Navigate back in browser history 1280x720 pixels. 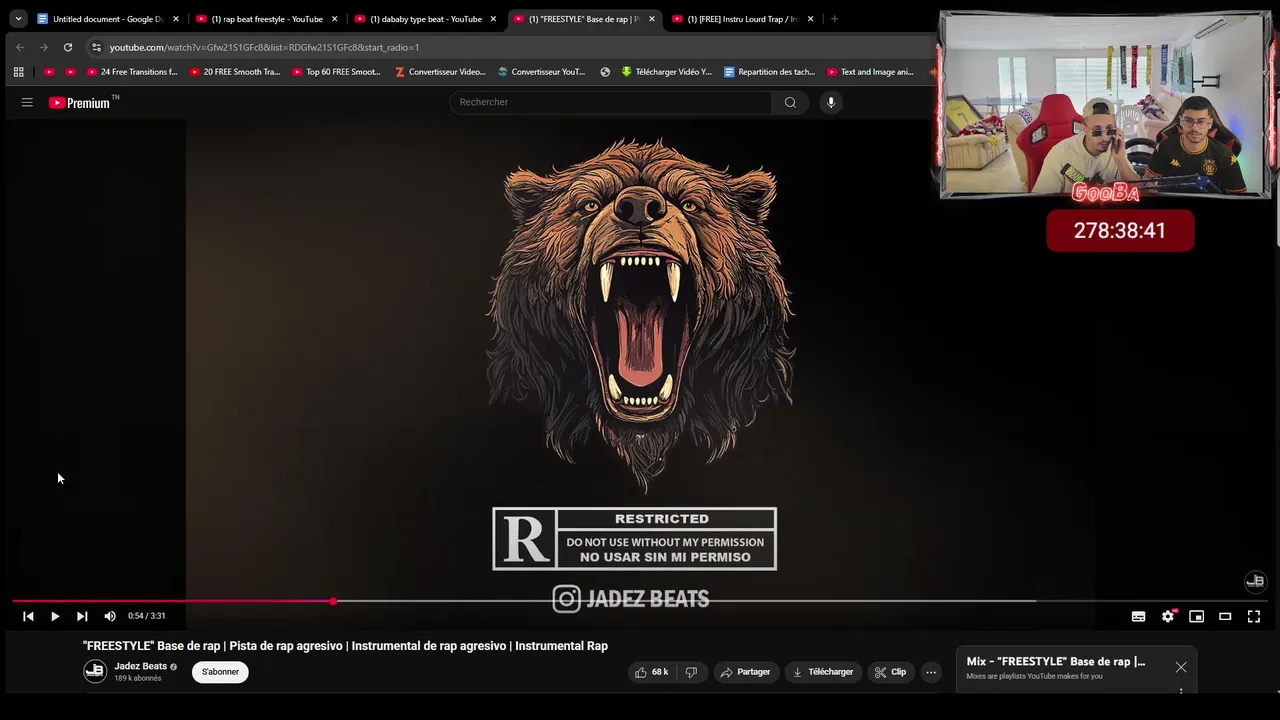19,47
